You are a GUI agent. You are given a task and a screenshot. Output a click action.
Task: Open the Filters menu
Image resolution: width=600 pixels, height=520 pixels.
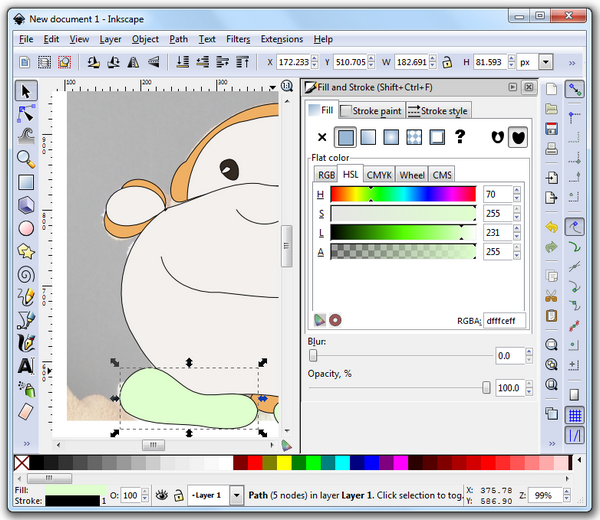238,39
